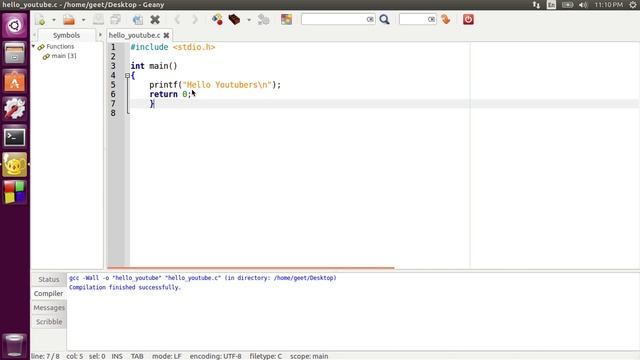640x360 pixels.
Task: Open the System Settings launcher icon
Action: (15, 109)
